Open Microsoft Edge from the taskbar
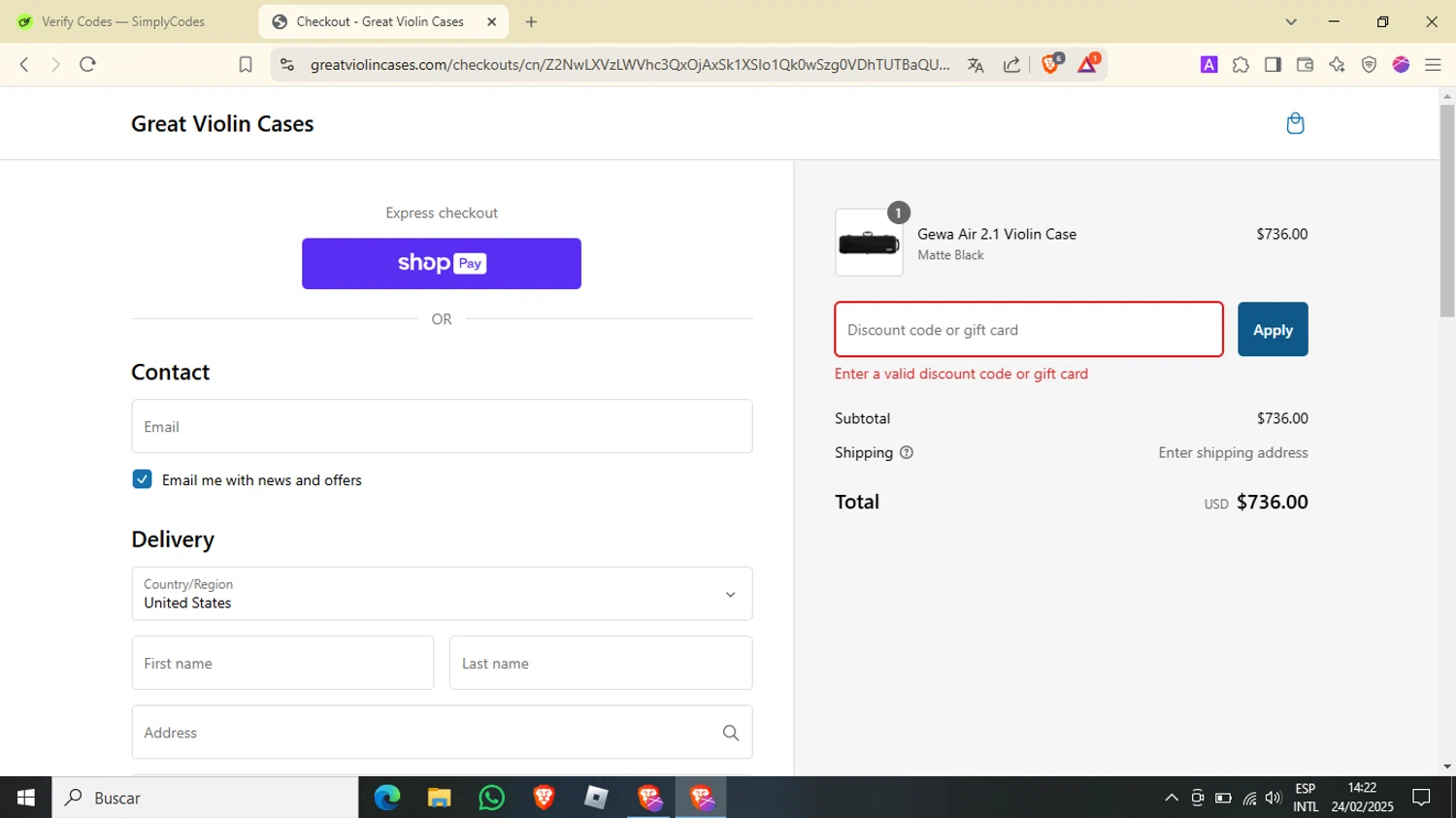Screen dimensions: 1456x818 [x=387, y=798]
